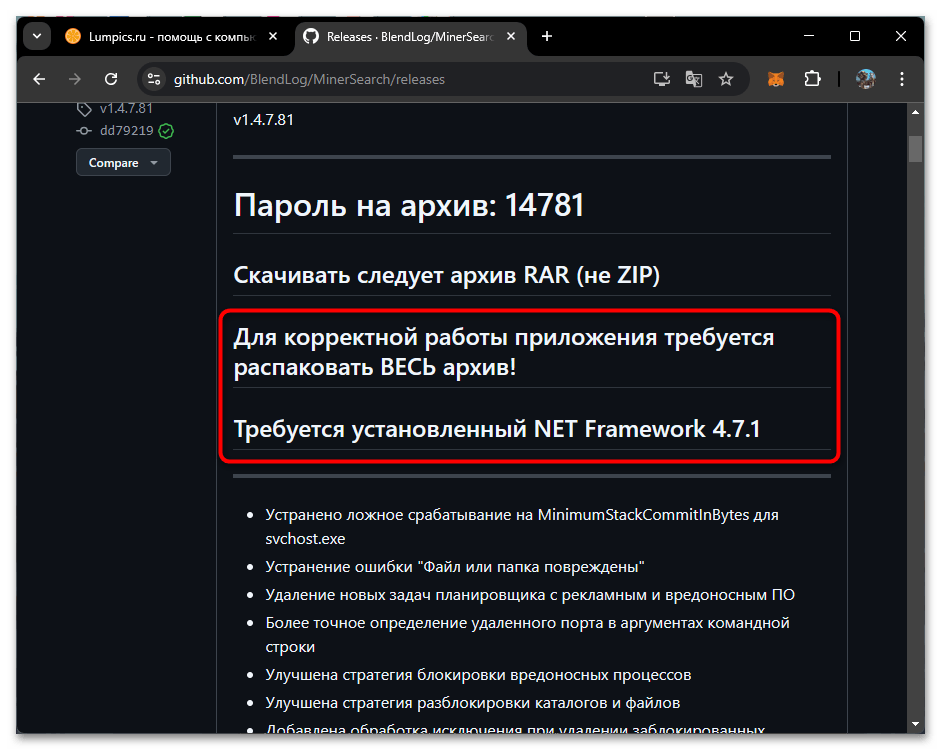
Task: Expand the Compare dropdown button
Action: (x=123, y=163)
